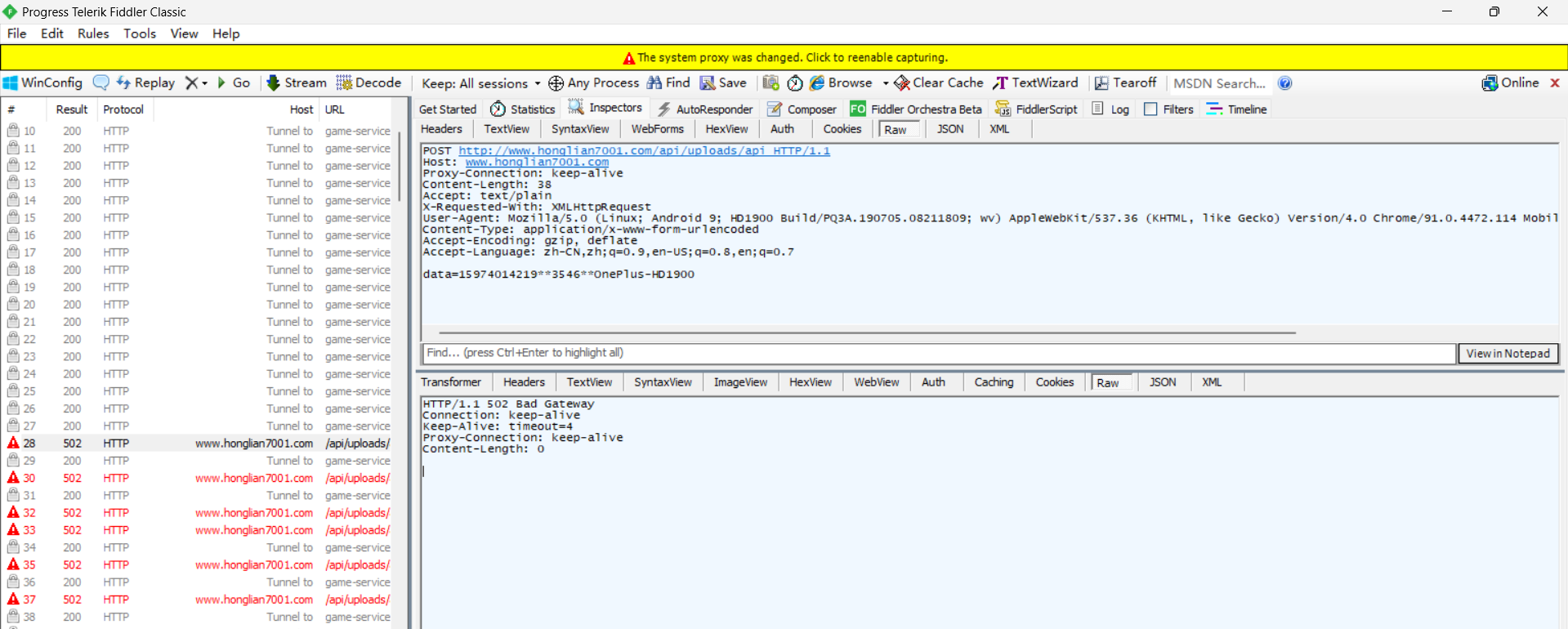Click the Any Process target icon
Viewport: 1568px width, 629px height.
[556, 83]
